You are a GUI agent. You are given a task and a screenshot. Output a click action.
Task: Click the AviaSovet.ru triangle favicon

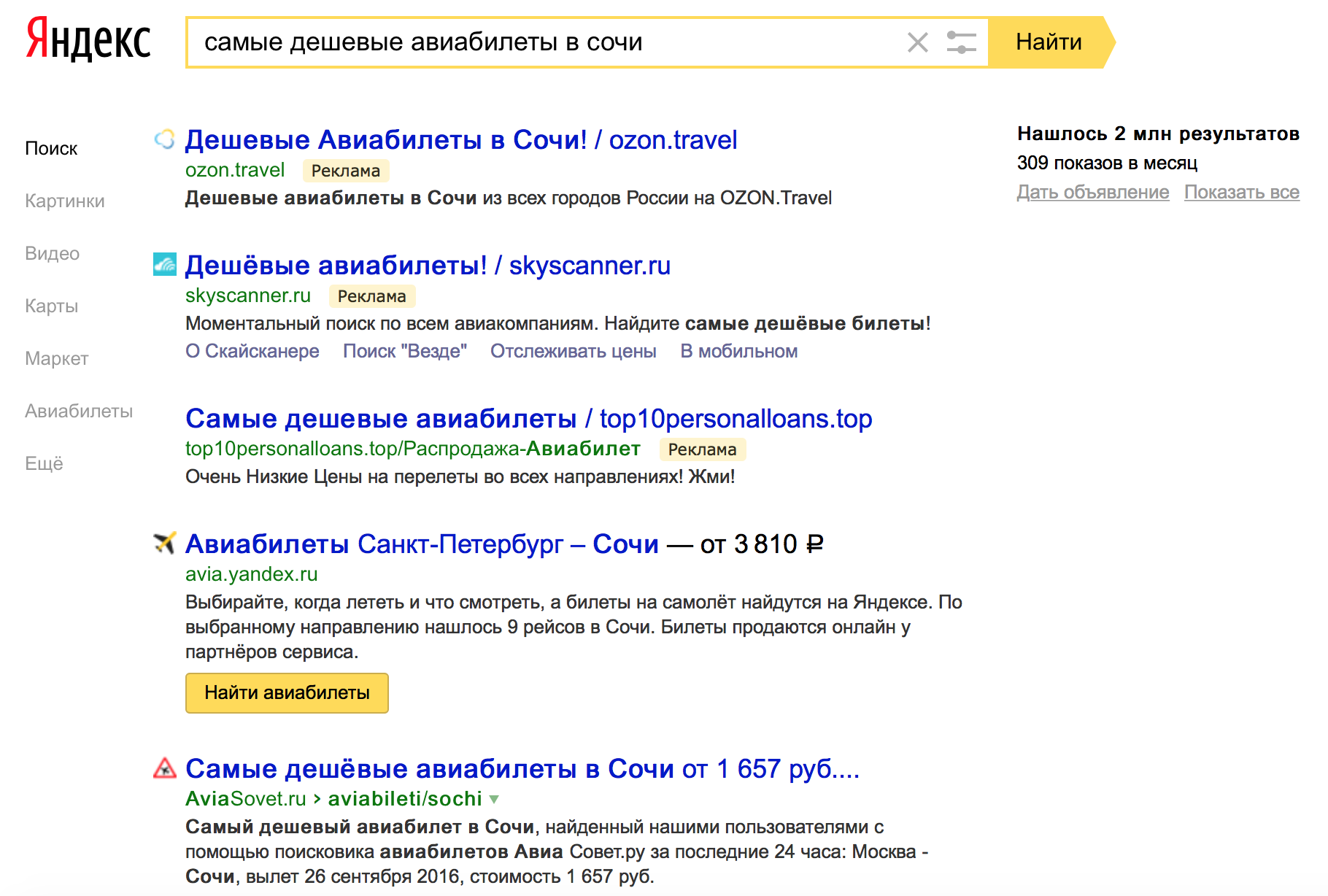coord(165,768)
